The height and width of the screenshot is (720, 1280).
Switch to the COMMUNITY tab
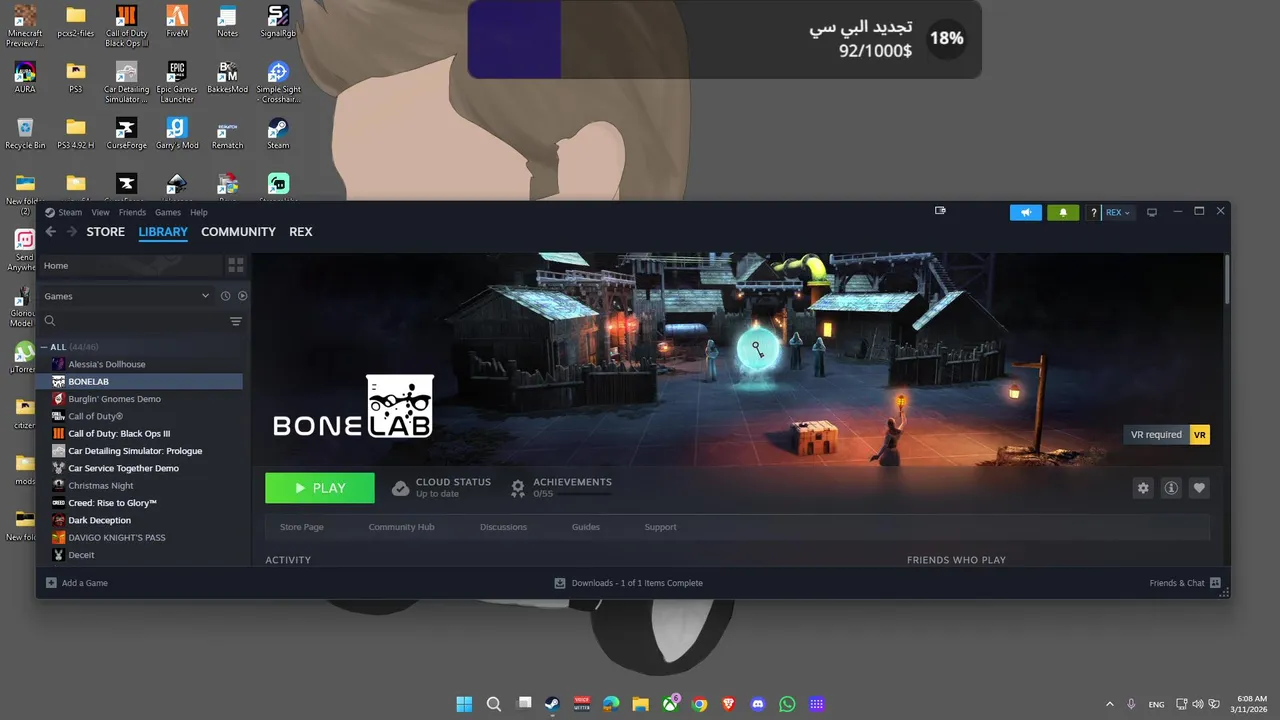click(x=238, y=232)
